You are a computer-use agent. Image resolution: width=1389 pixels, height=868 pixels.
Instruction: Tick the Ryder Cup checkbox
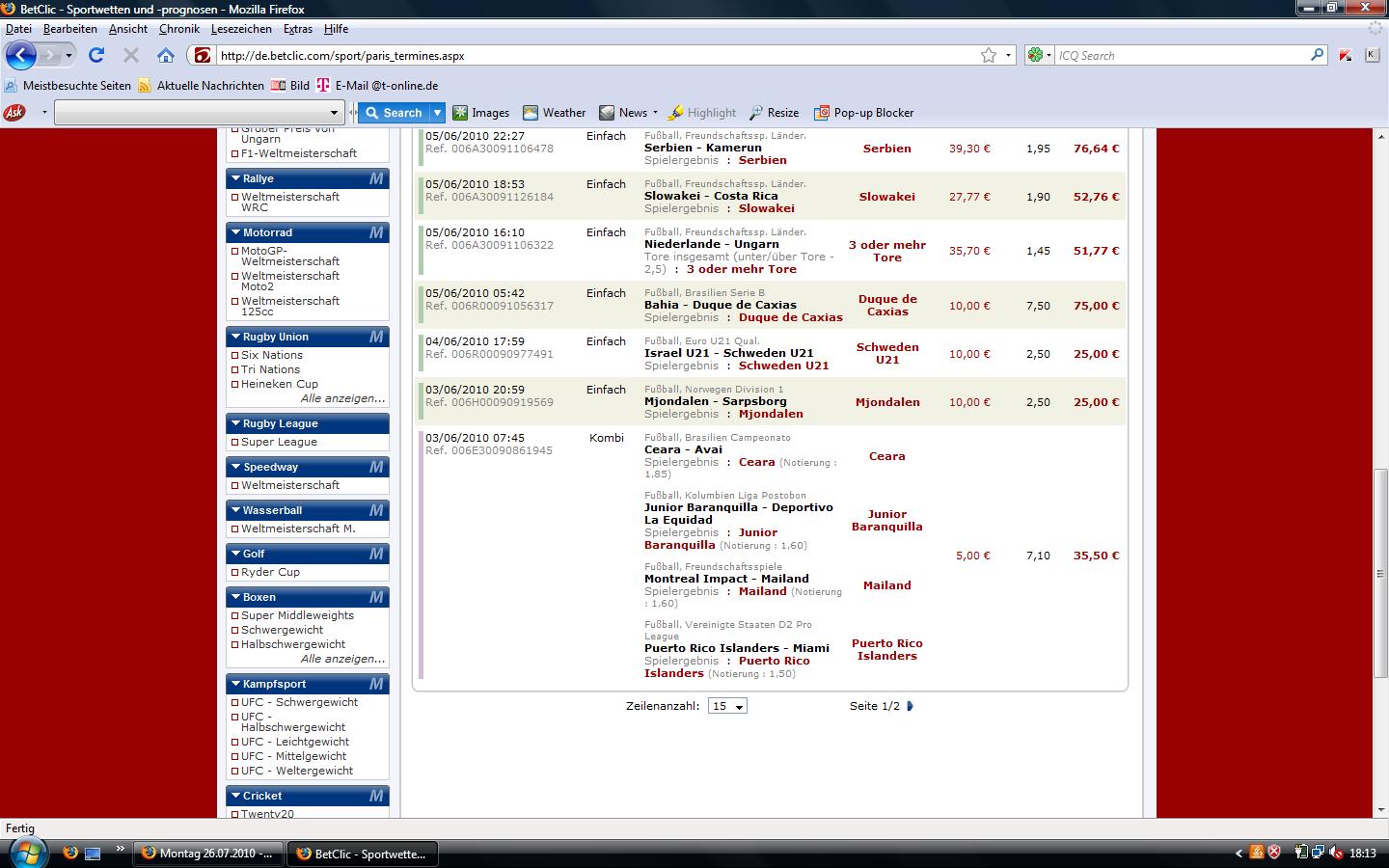coord(235,573)
